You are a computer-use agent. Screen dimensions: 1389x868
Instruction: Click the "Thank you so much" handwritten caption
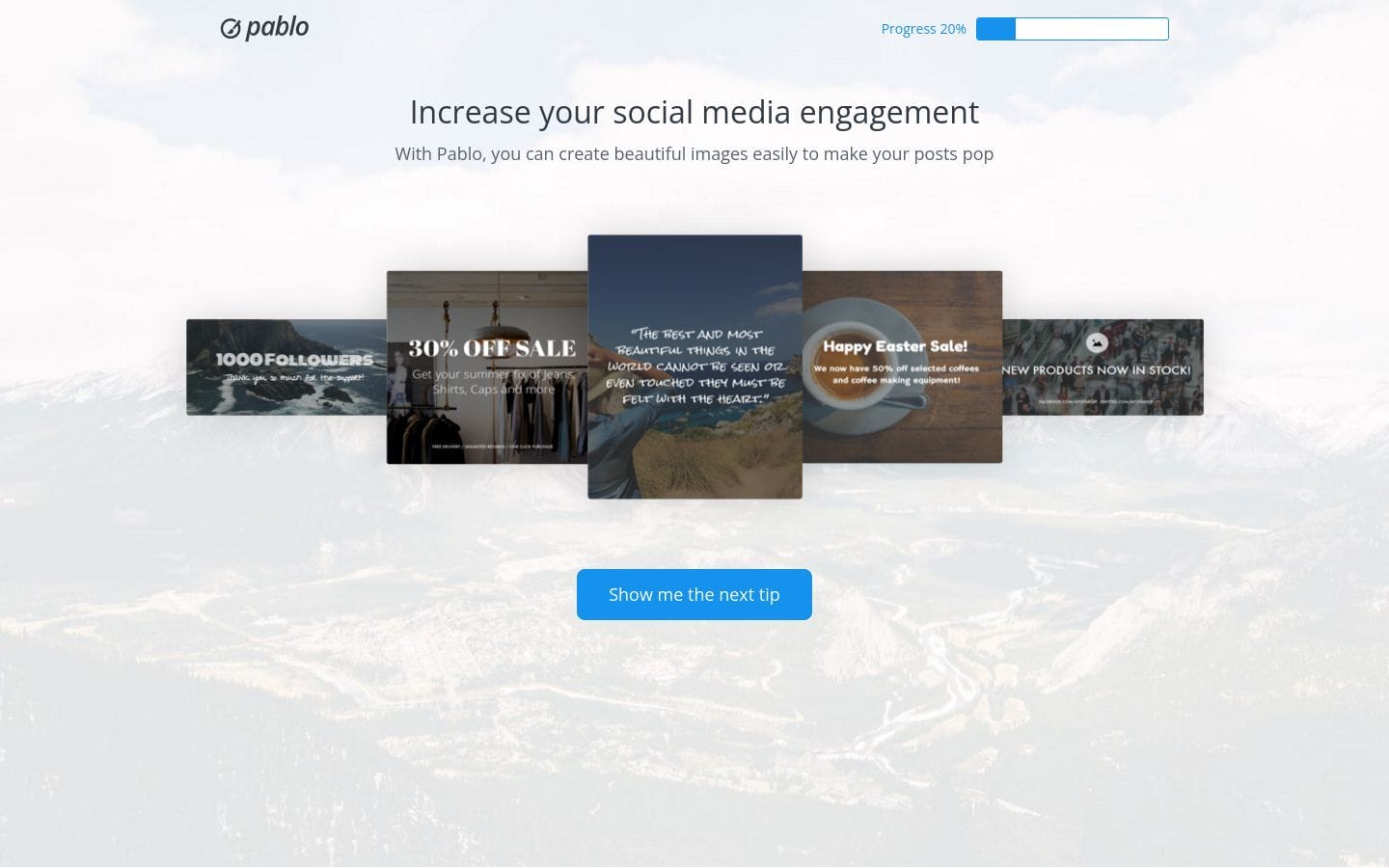(295, 378)
